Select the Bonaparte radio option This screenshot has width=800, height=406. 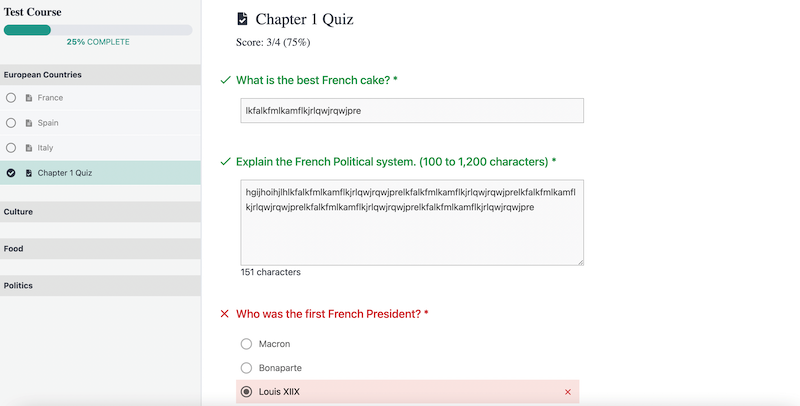[246, 368]
